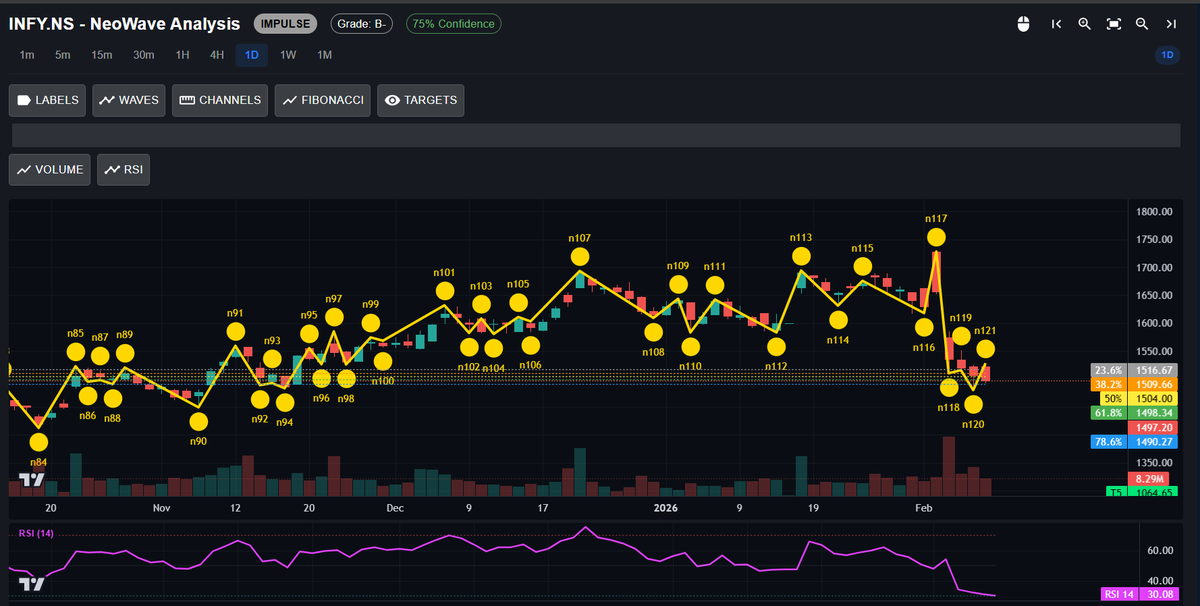This screenshot has height=606, width=1200.
Task: Zoom out of the chart
Action: (1141, 24)
